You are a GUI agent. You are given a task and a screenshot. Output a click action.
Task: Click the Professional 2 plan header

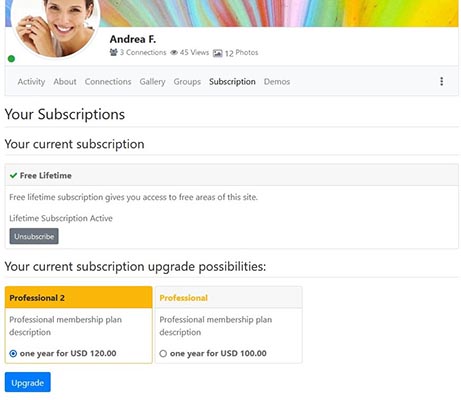(x=79, y=297)
